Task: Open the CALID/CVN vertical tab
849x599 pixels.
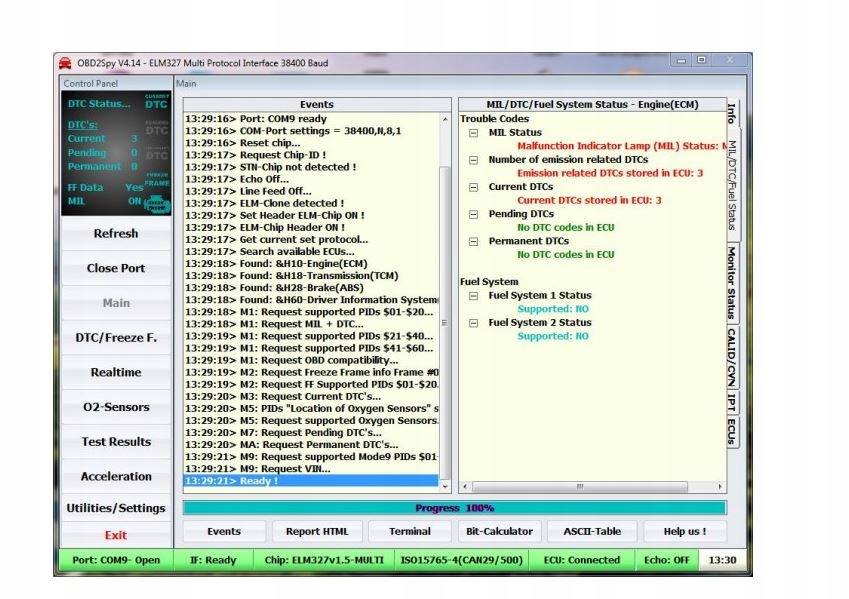Action: pyautogui.click(x=732, y=356)
